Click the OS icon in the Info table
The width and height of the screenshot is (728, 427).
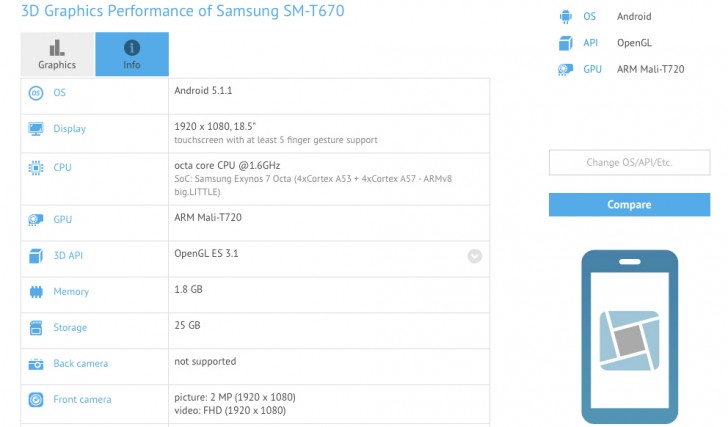point(36,92)
